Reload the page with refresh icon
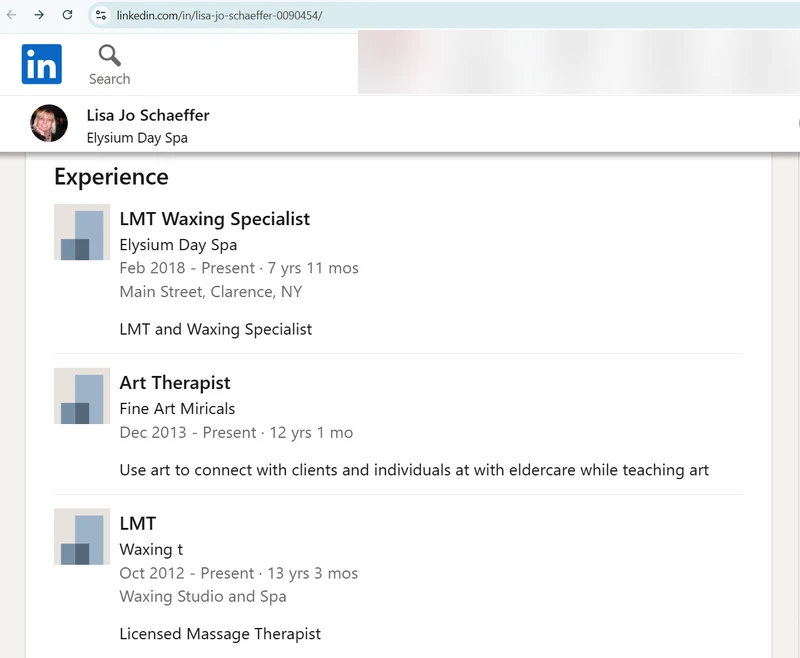The image size is (800, 658). (x=67, y=15)
